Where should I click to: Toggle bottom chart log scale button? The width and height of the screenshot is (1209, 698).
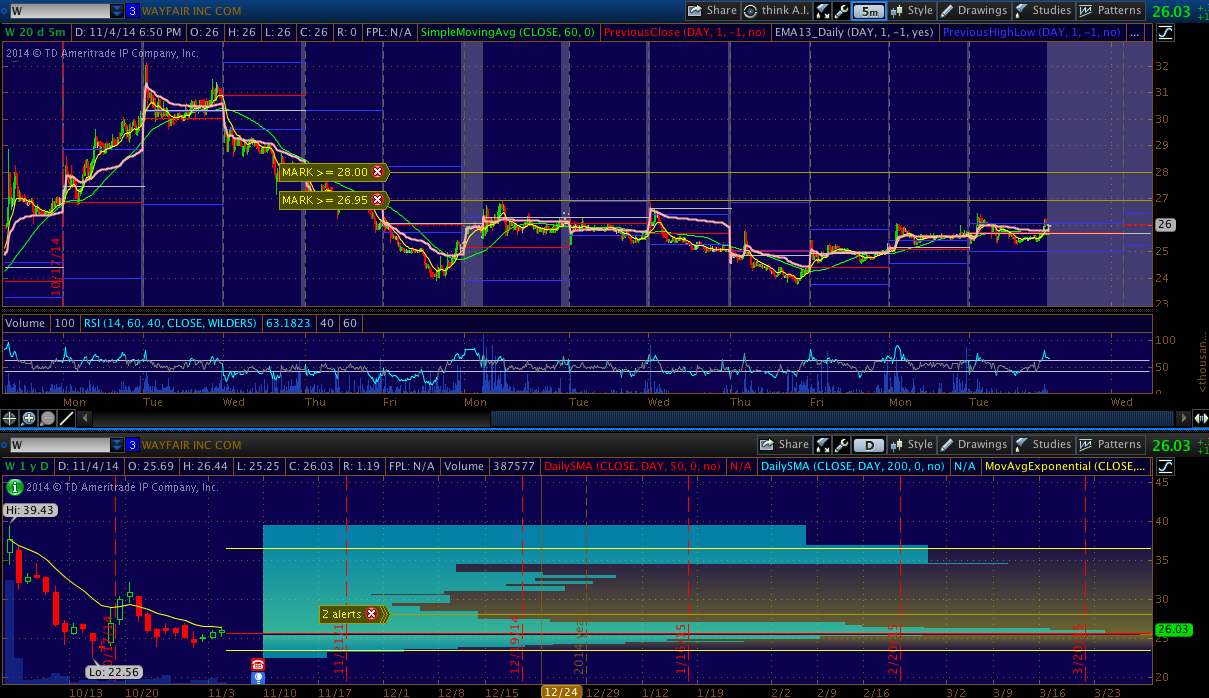(1165, 466)
